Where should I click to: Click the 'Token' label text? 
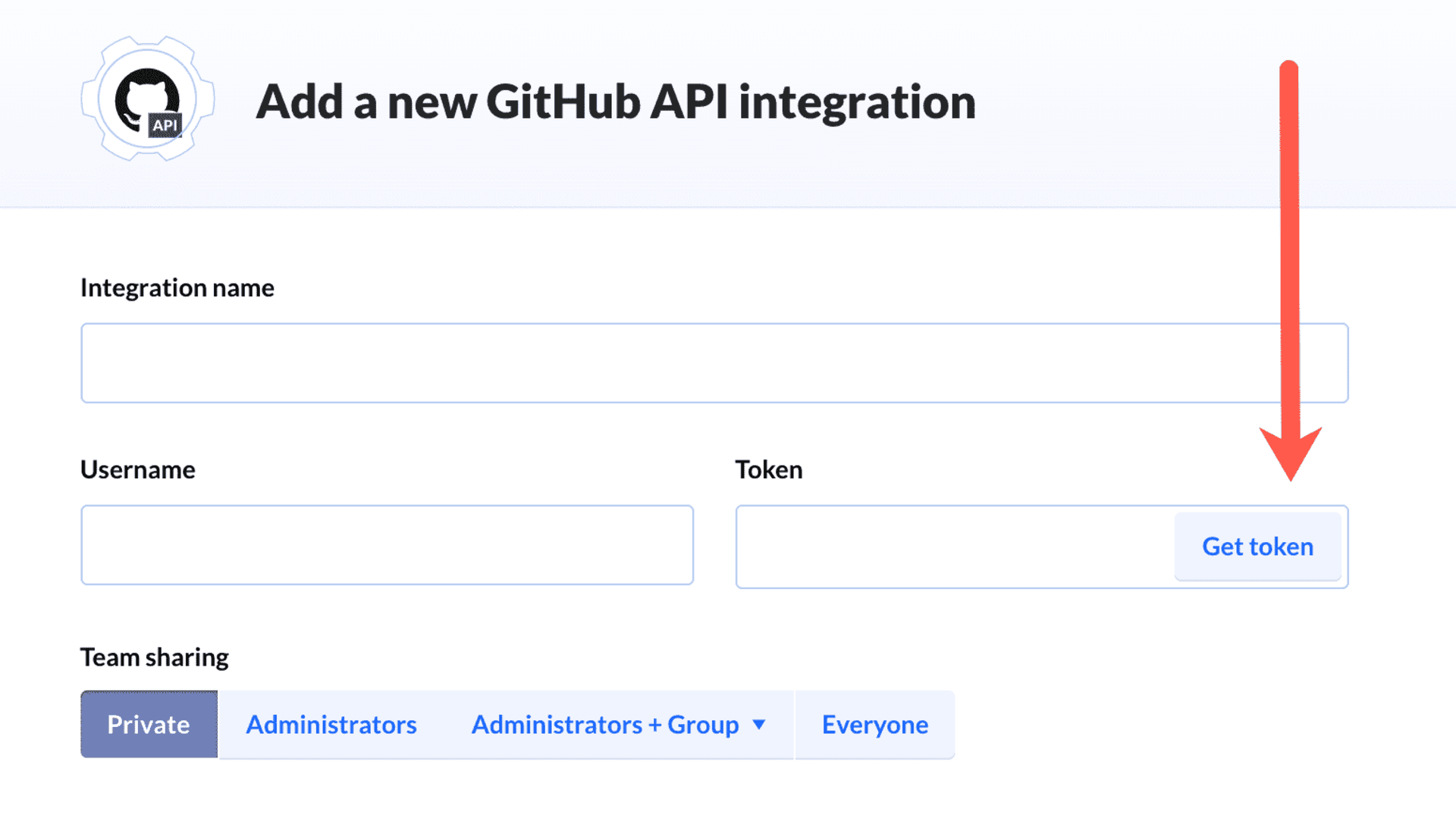(769, 470)
